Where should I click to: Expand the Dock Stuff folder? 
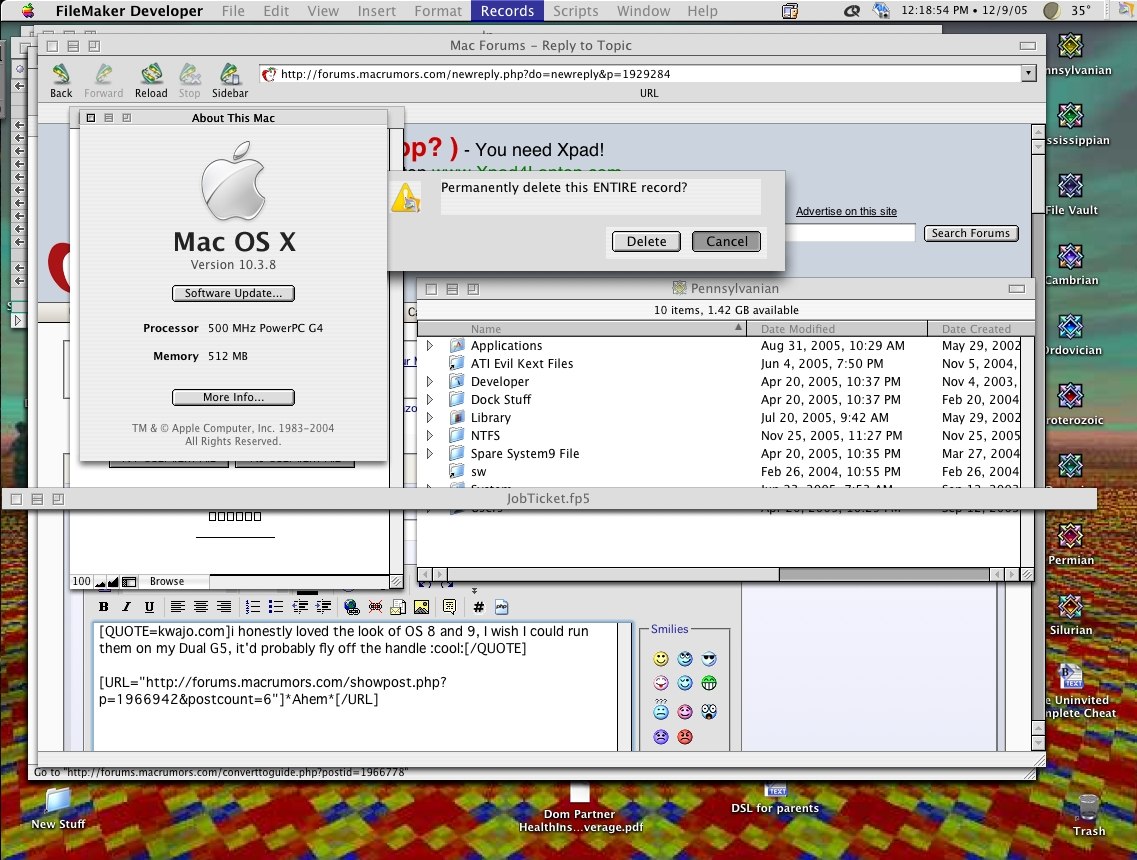coord(430,400)
